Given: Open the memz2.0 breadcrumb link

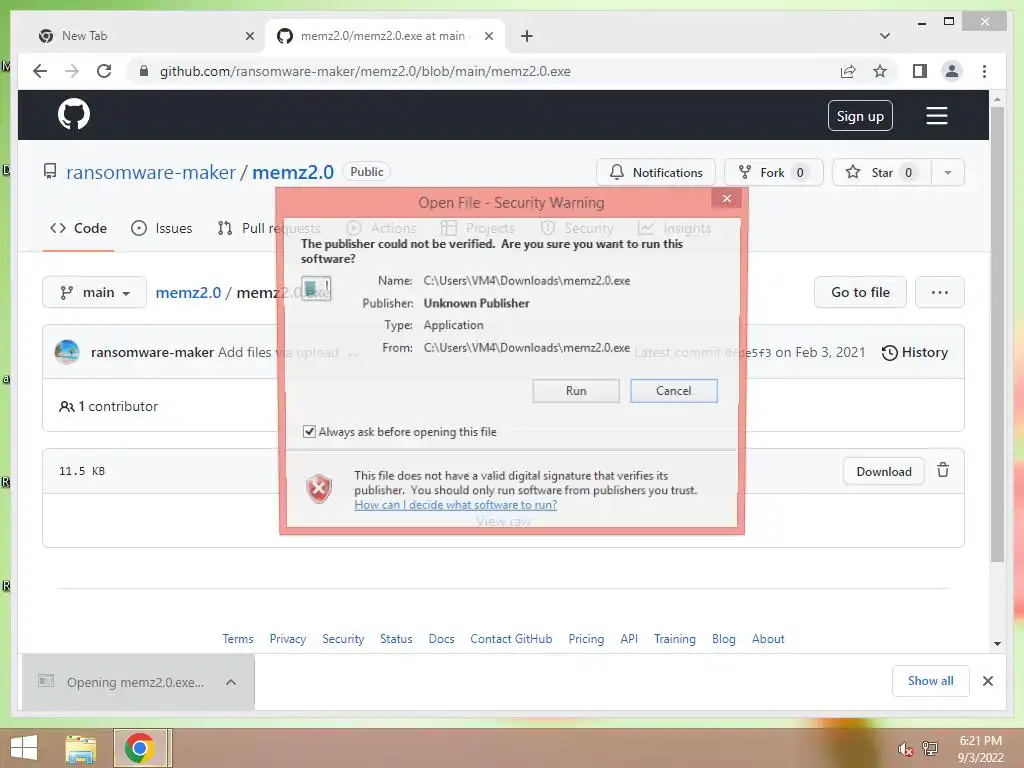Looking at the screenshot, I should click(188, 293).
